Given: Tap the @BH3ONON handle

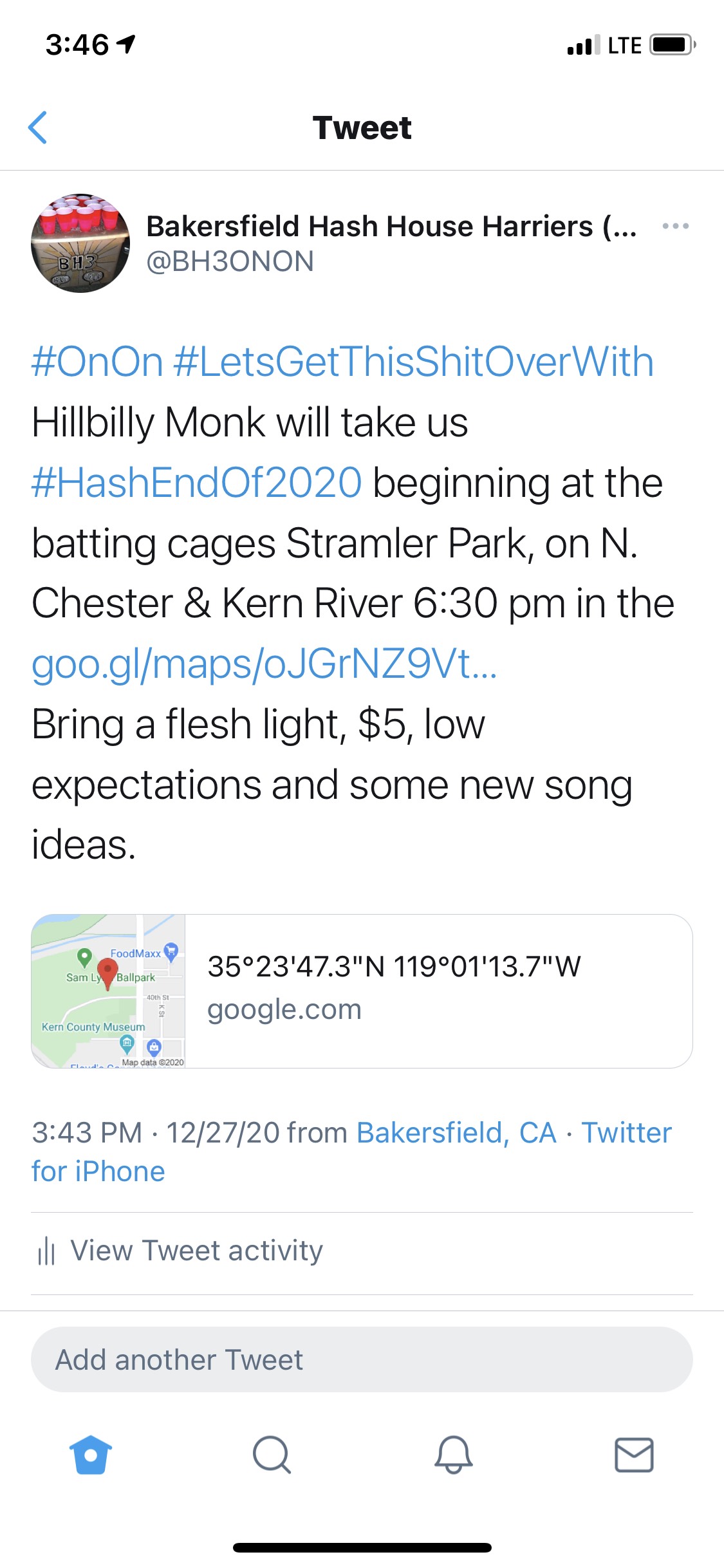Looking at the screenshot, I should 230,261.
